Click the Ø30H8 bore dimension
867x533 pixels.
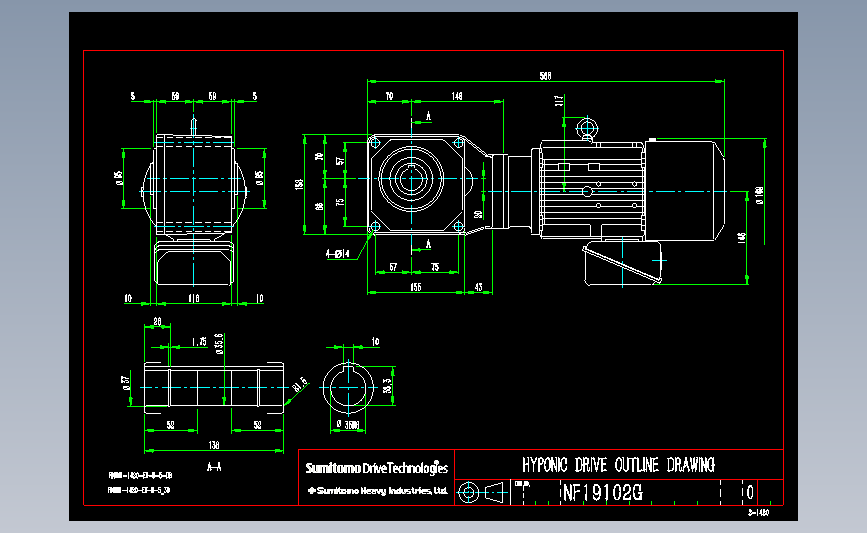coord(348,425)
